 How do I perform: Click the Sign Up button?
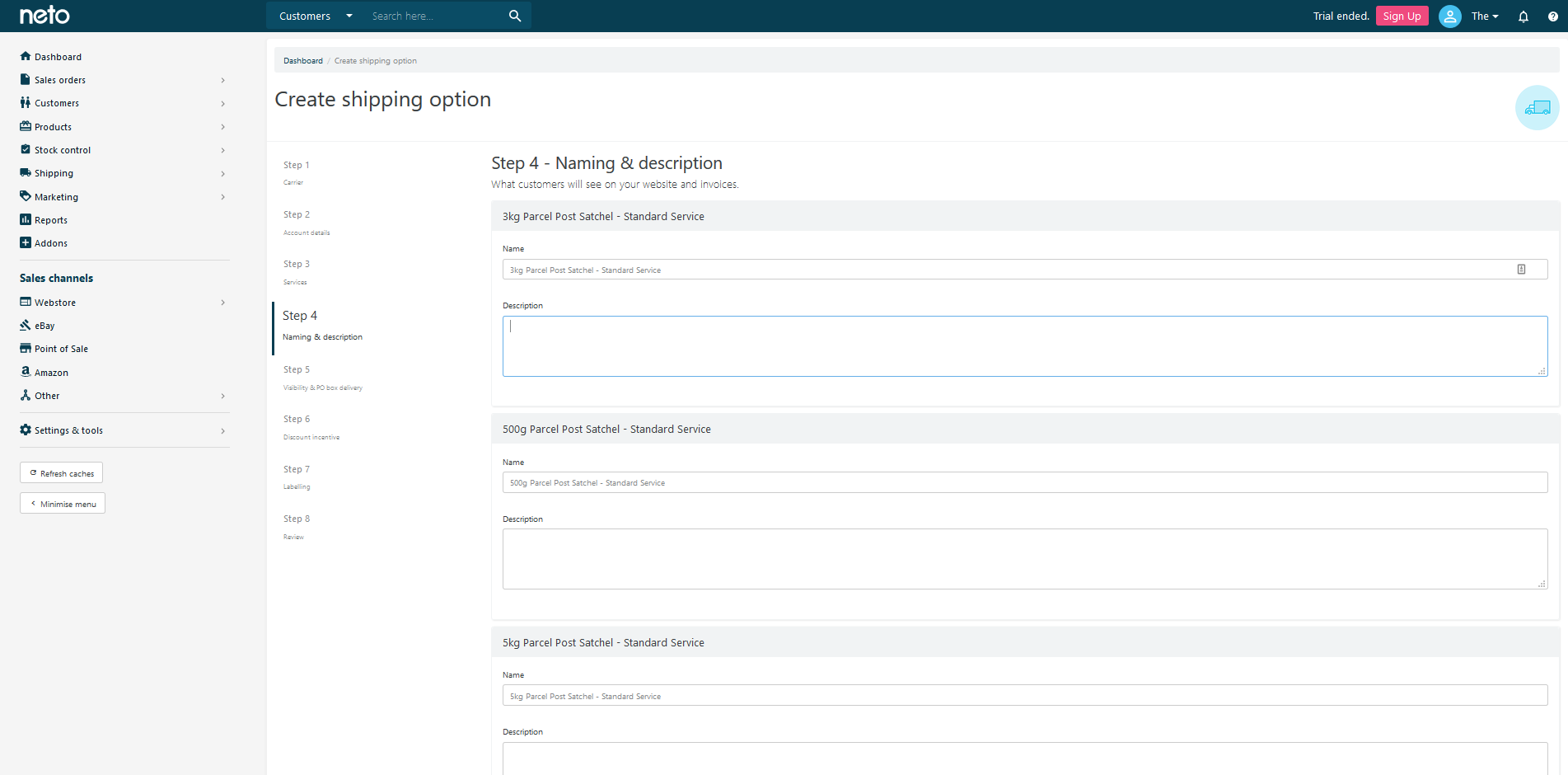pos(1402,16)
